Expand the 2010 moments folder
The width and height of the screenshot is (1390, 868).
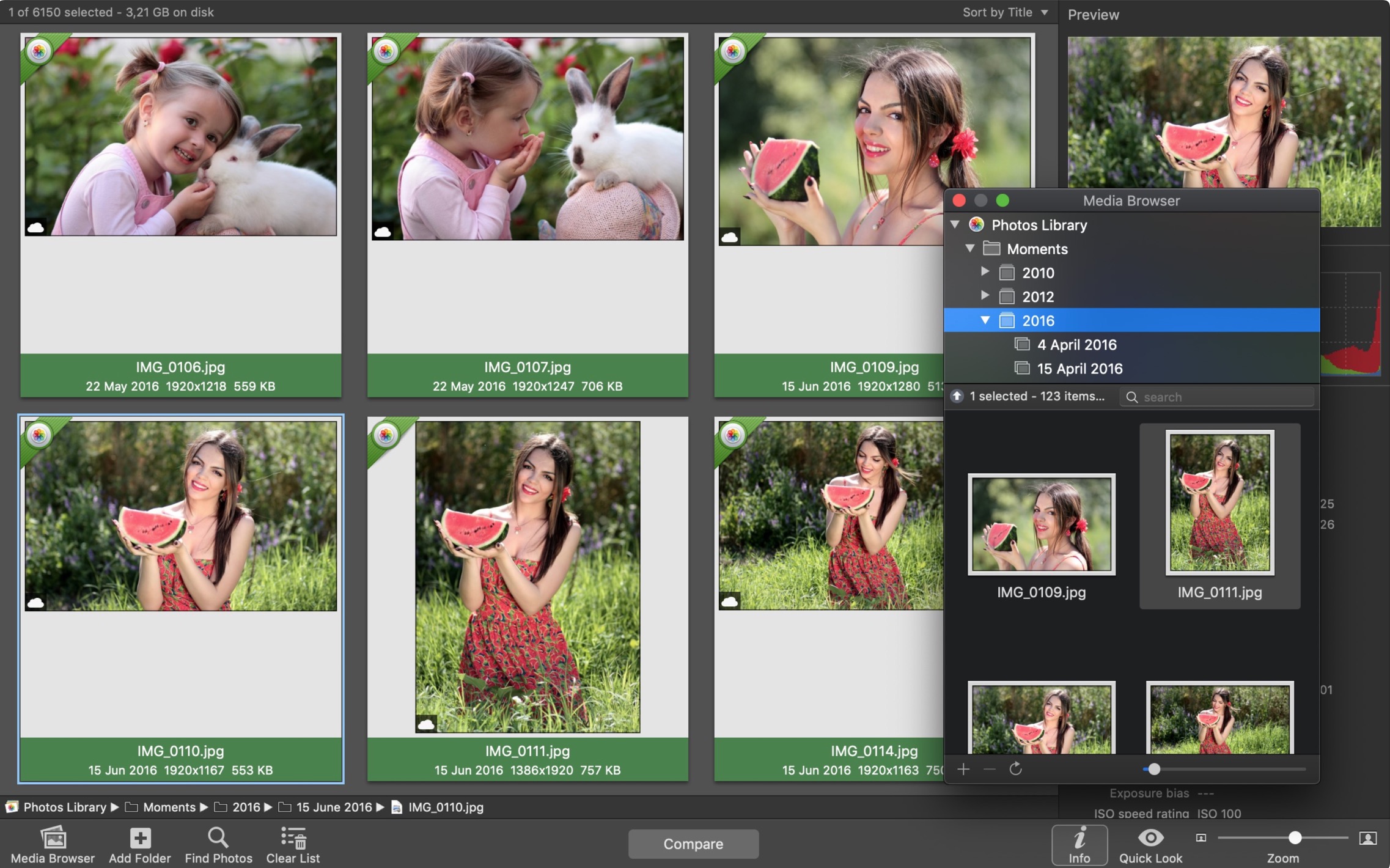pos(985,271)
